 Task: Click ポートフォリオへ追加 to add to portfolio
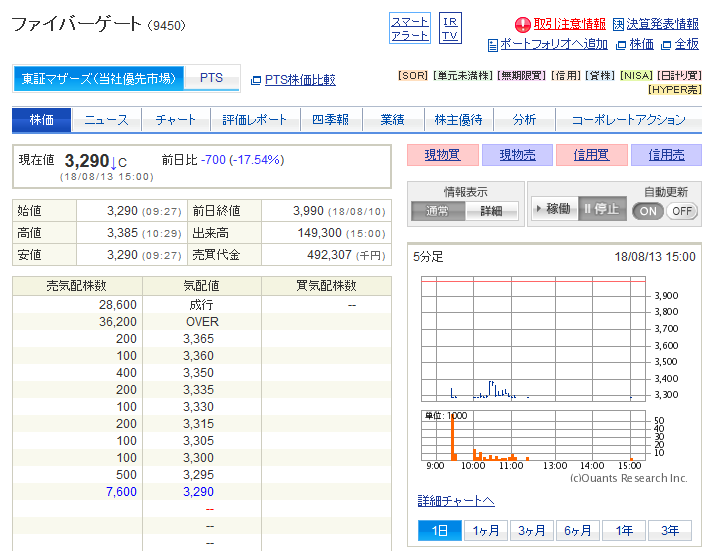(553, 44)
